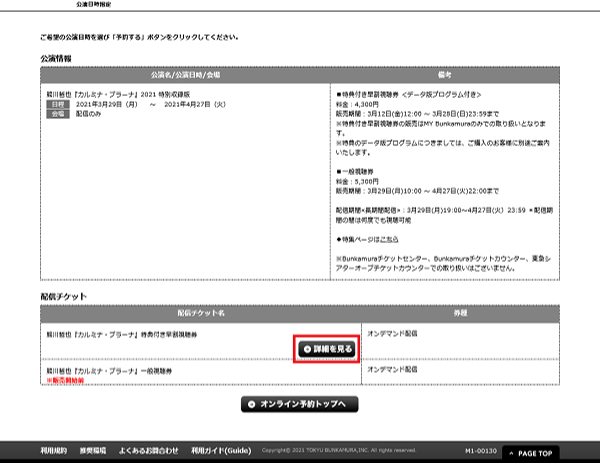Click the 日程 label badge
The width and height of the screenshot is (600, 463).
click(x=58, y=103)
